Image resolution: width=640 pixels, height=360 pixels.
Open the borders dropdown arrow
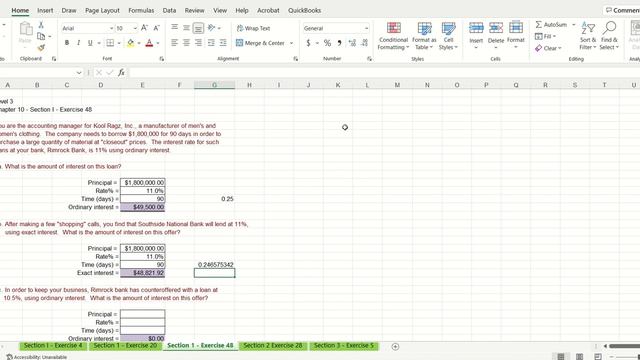[x=119, y=43]
